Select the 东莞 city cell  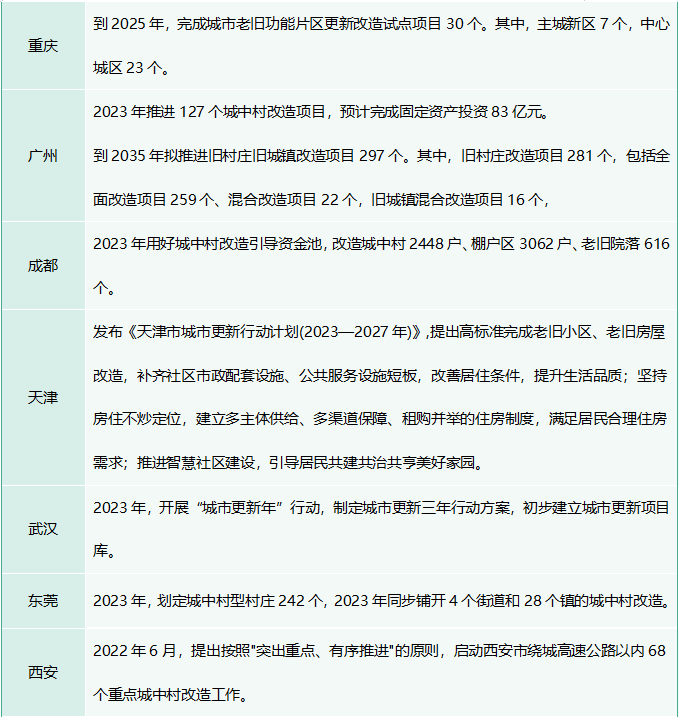[x=42, y=601]
